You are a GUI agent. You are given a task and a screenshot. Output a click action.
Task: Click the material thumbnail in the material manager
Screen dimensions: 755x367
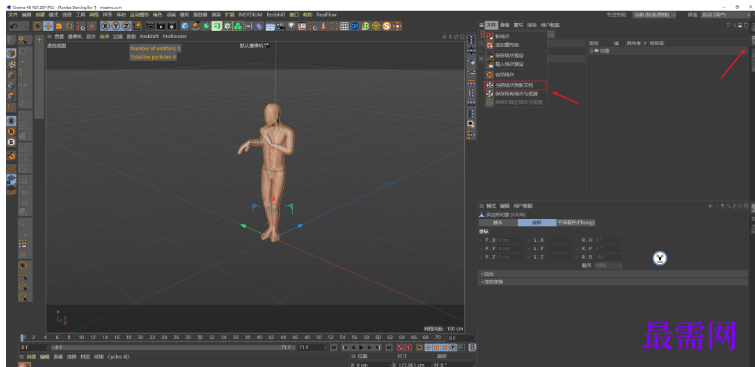(25, 365)
